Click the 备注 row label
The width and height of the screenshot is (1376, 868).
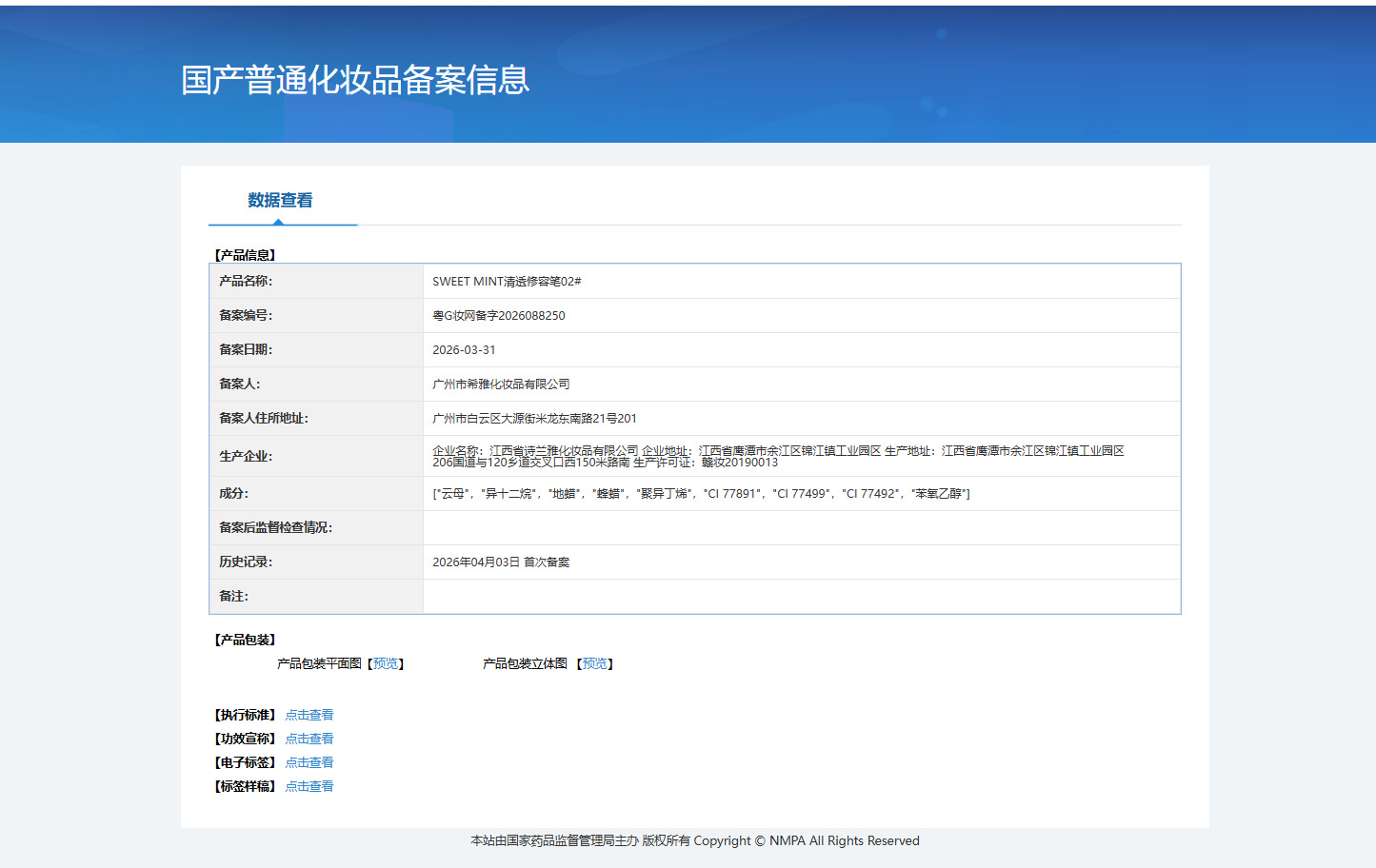point(233,597)
